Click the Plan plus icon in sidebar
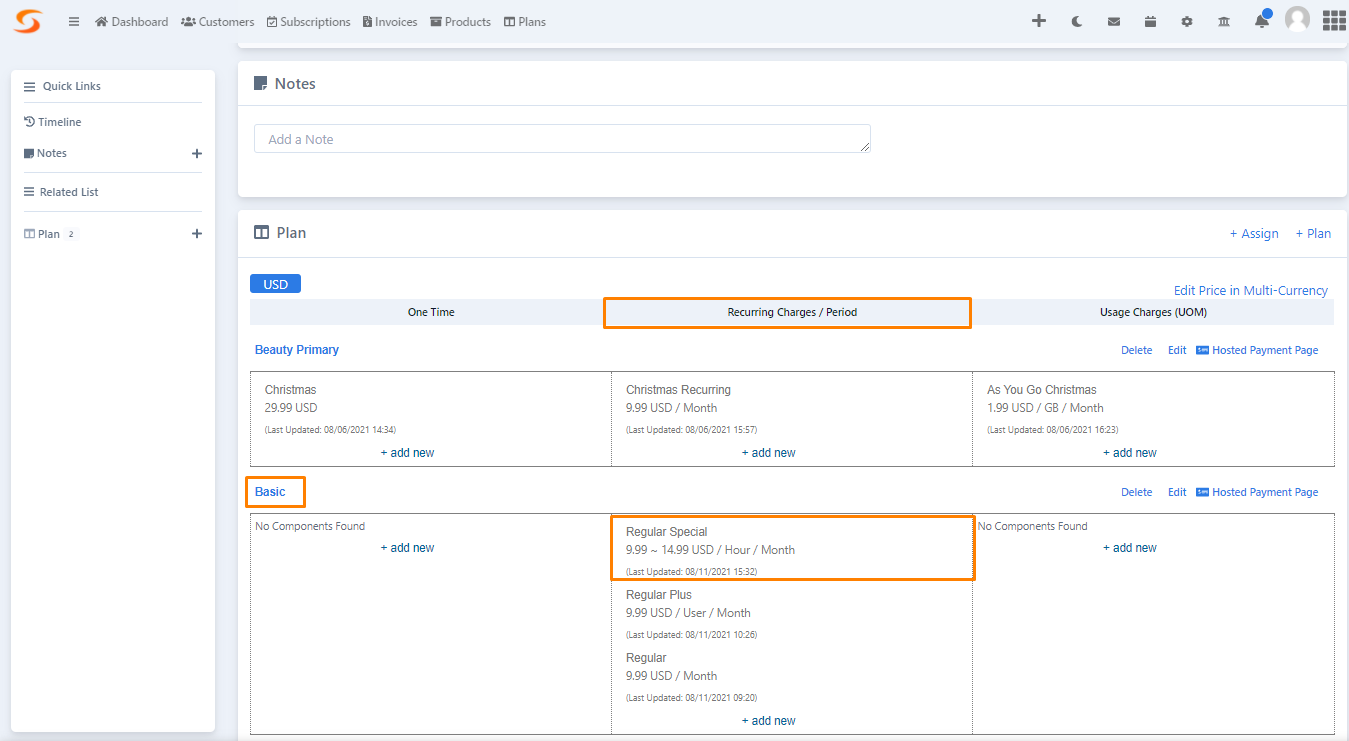Viewport: 1349px width, 741px height. pos(197,233)
